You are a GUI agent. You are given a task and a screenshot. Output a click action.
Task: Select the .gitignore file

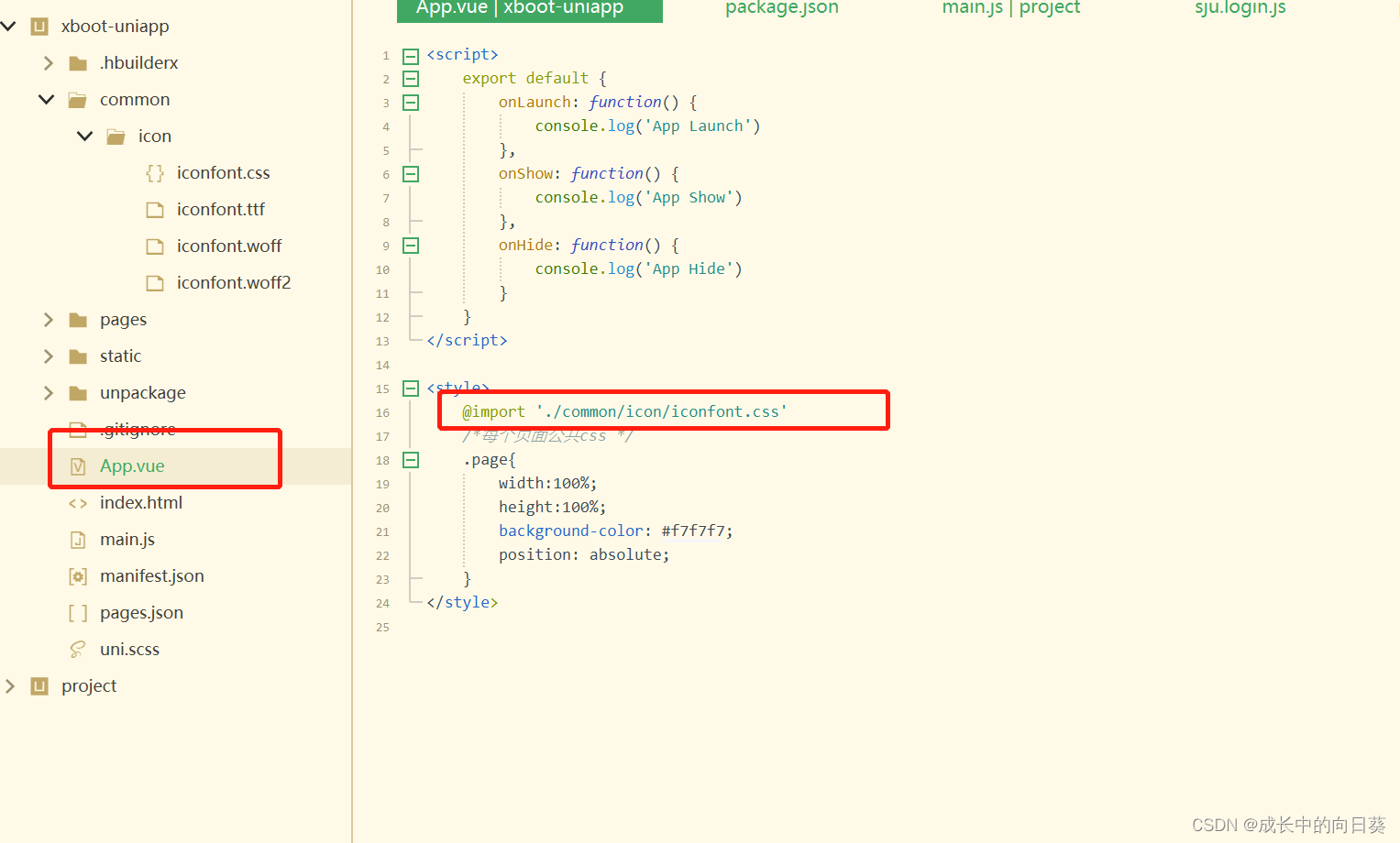[138, 429]
